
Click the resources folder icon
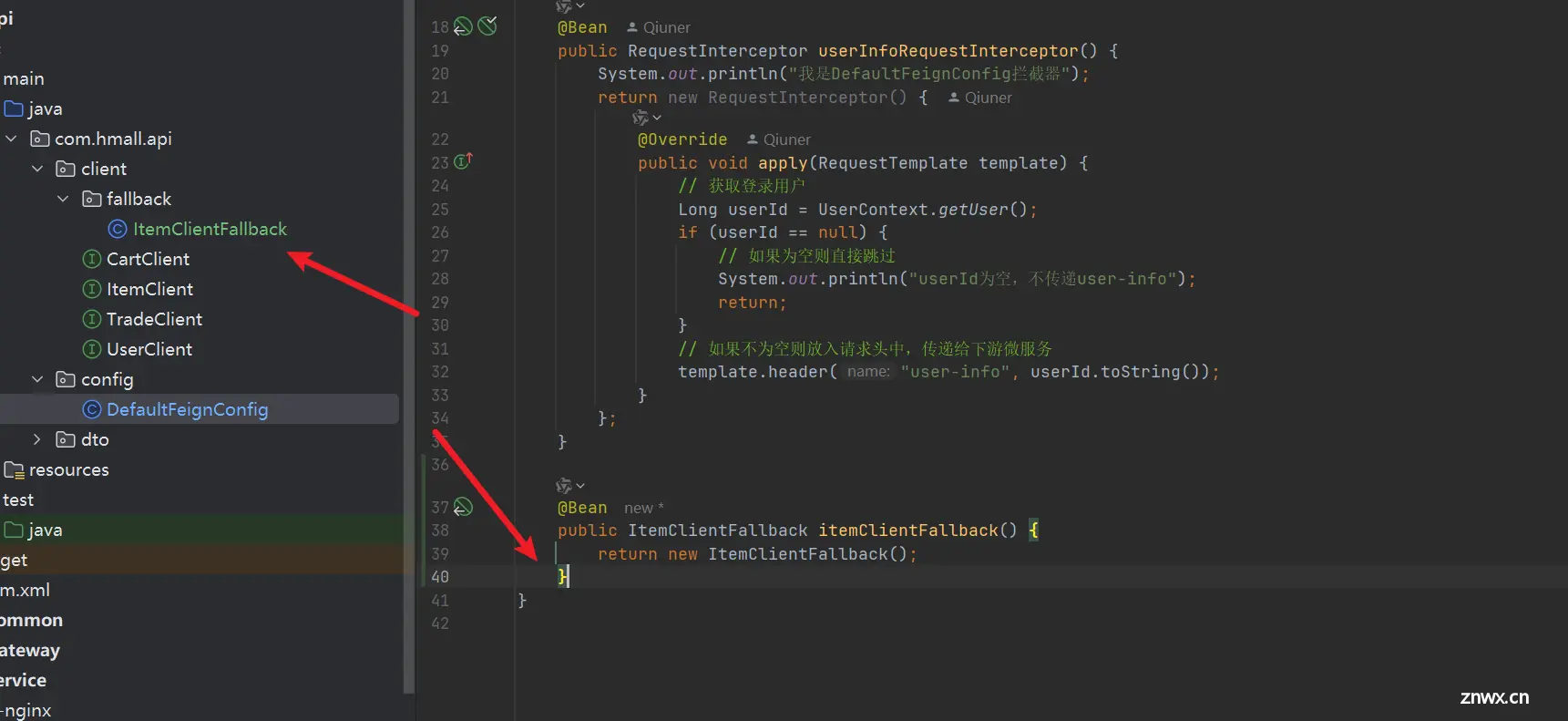click(14, 469)
